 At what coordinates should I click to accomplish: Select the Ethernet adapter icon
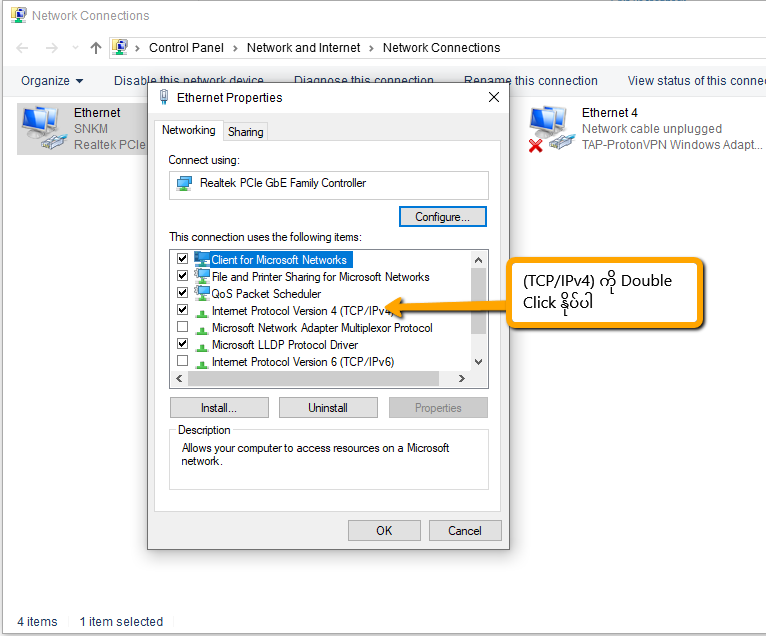coord(43,128)
